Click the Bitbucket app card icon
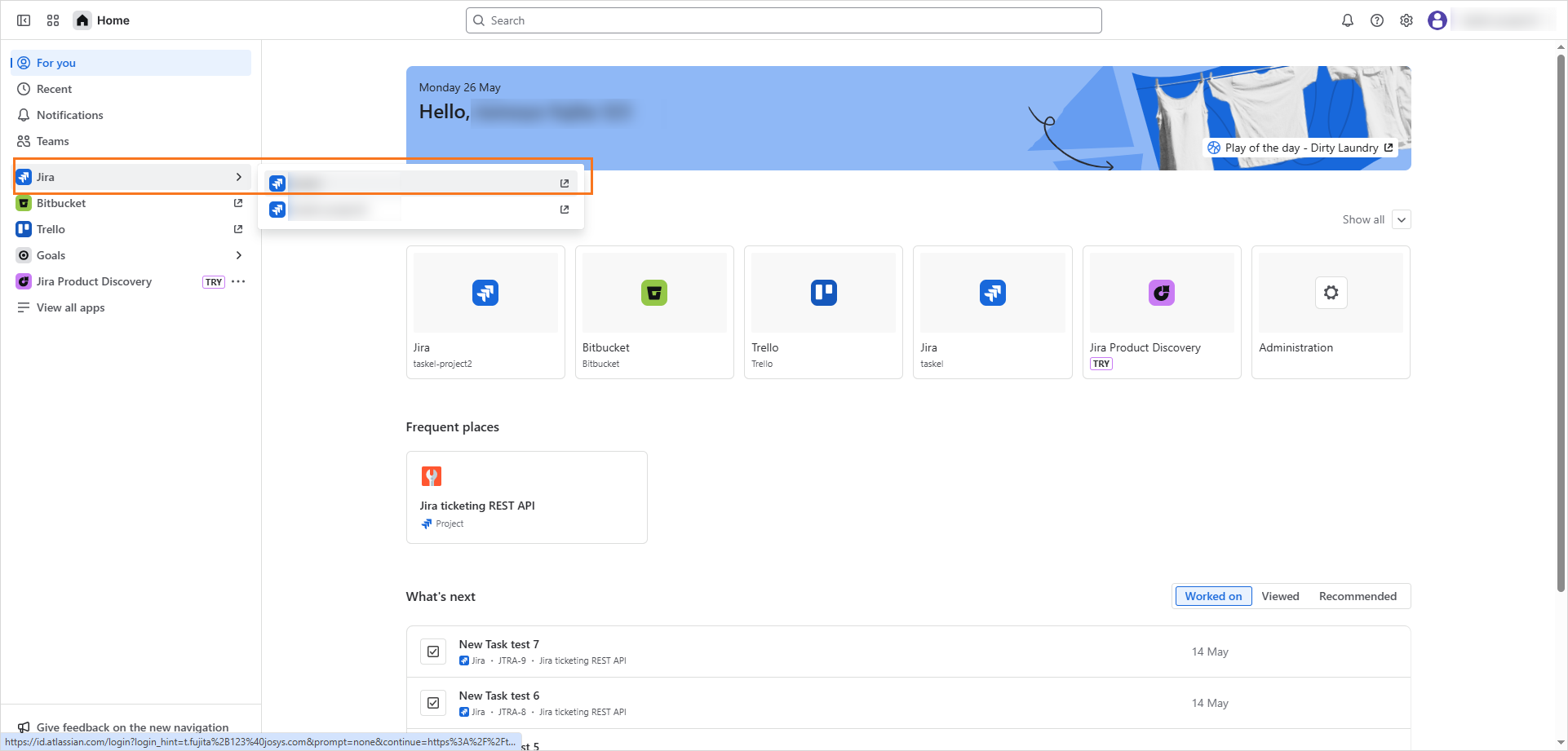 pyautogui.click(x=654, y=293)
